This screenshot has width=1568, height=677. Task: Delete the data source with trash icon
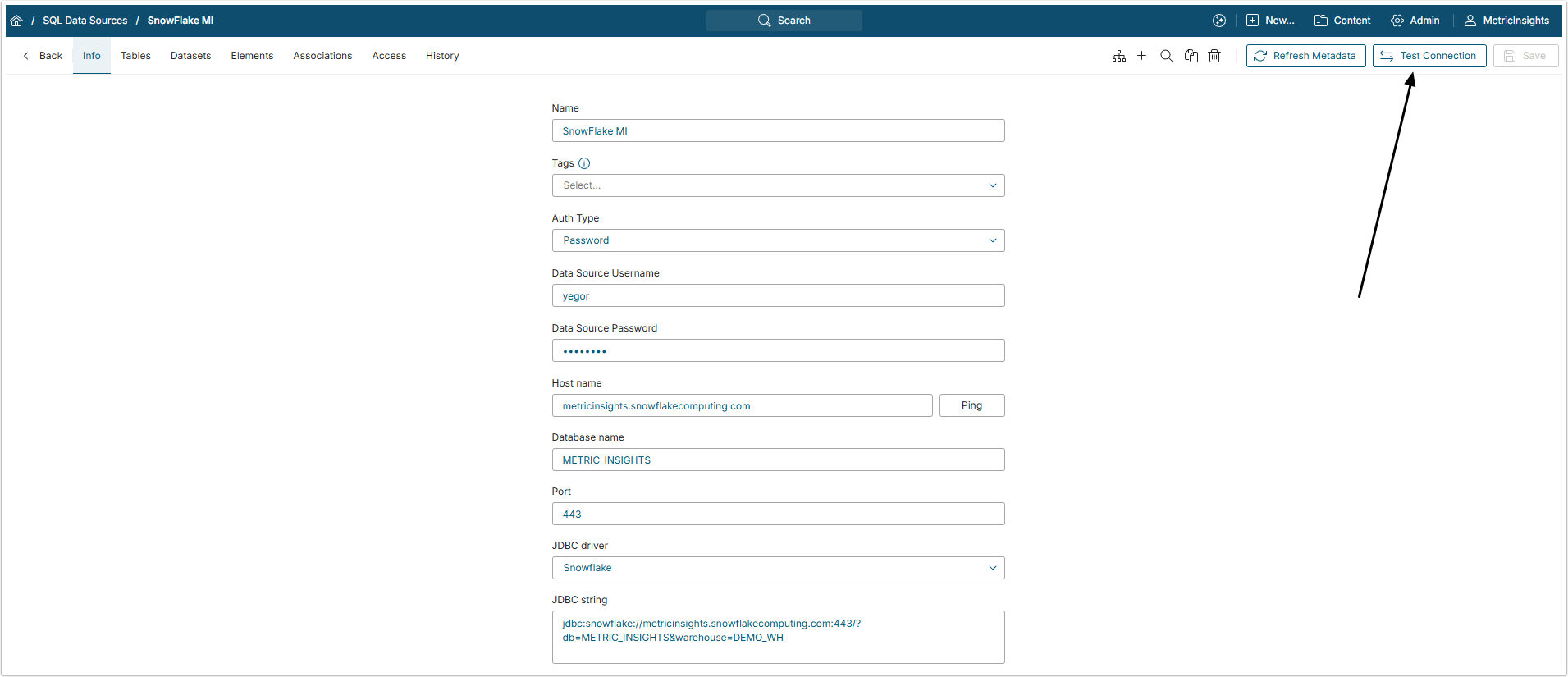tap(1214, 56)
